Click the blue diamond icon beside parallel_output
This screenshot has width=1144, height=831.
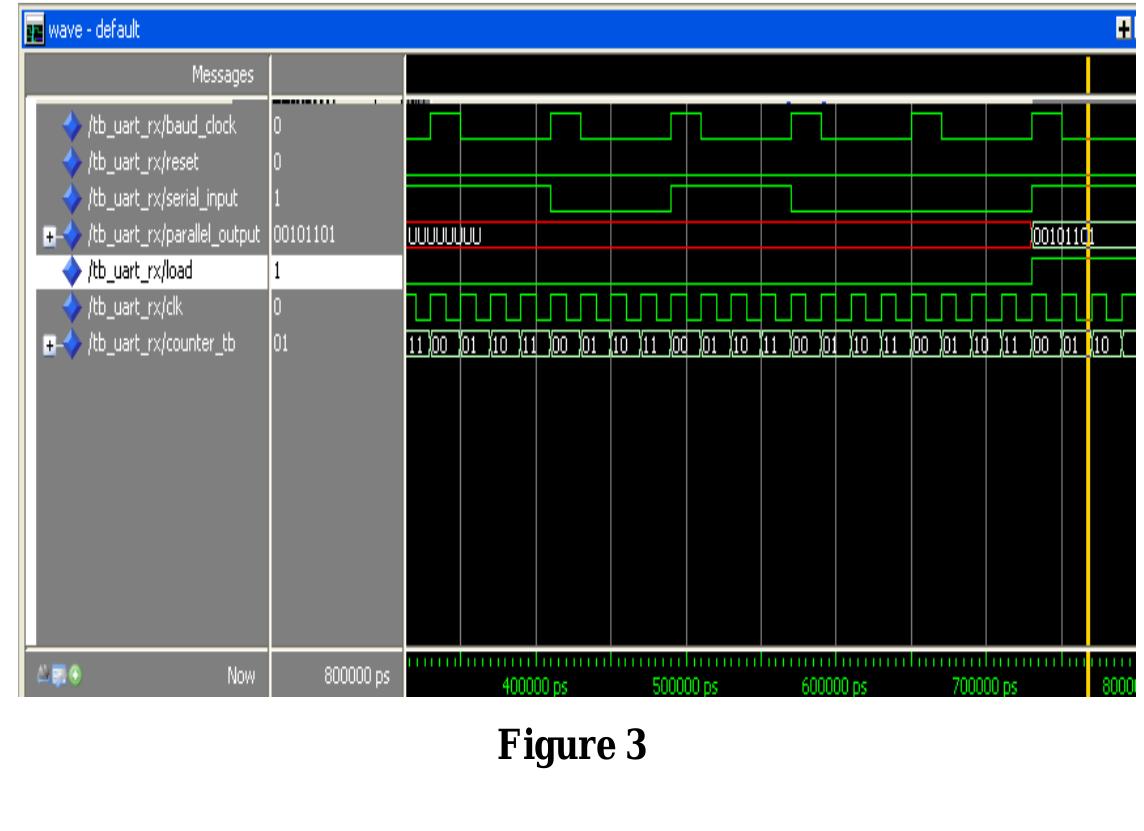[x=72, y=235]
